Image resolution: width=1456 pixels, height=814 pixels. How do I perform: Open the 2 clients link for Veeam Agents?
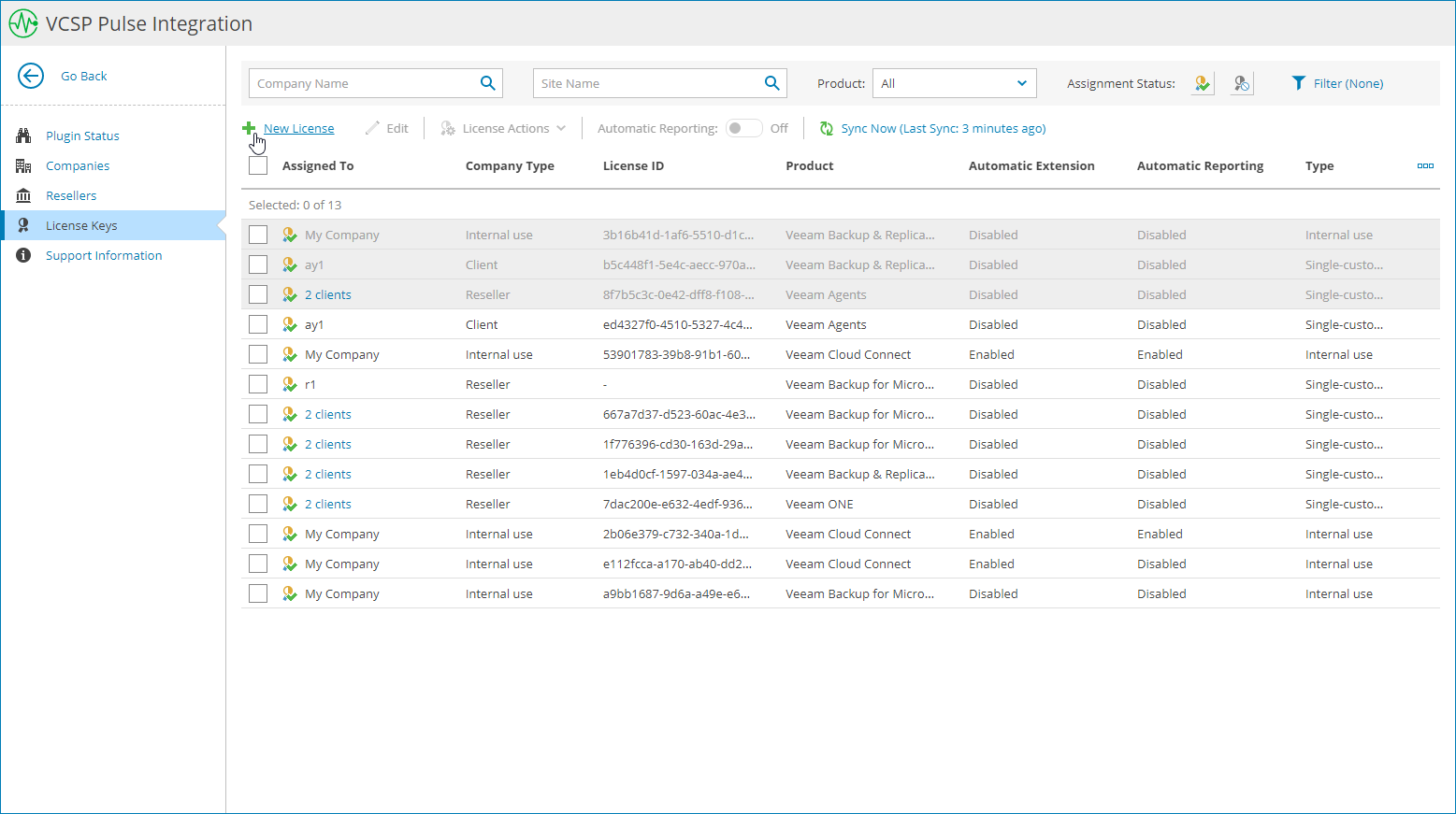click(x=328, y=294)
